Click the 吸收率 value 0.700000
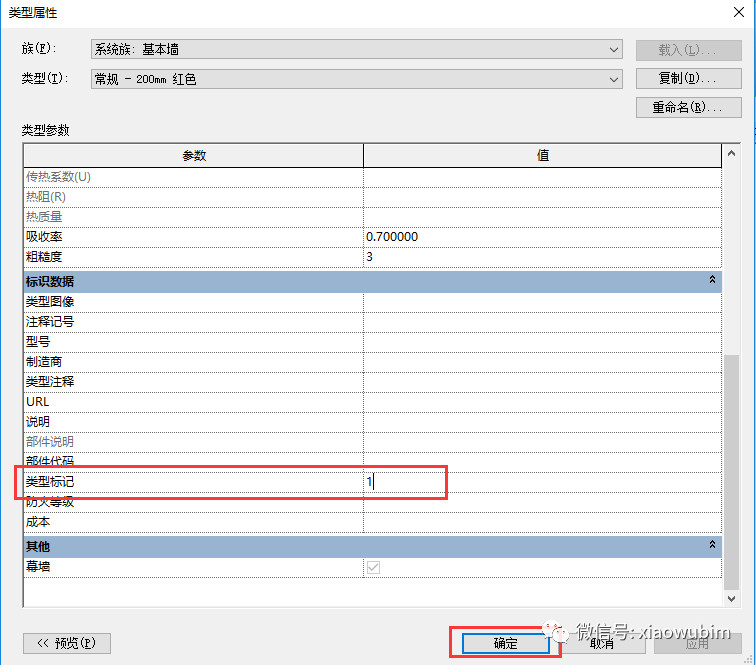Screen dimensions: 756x665 pos(542,237)
